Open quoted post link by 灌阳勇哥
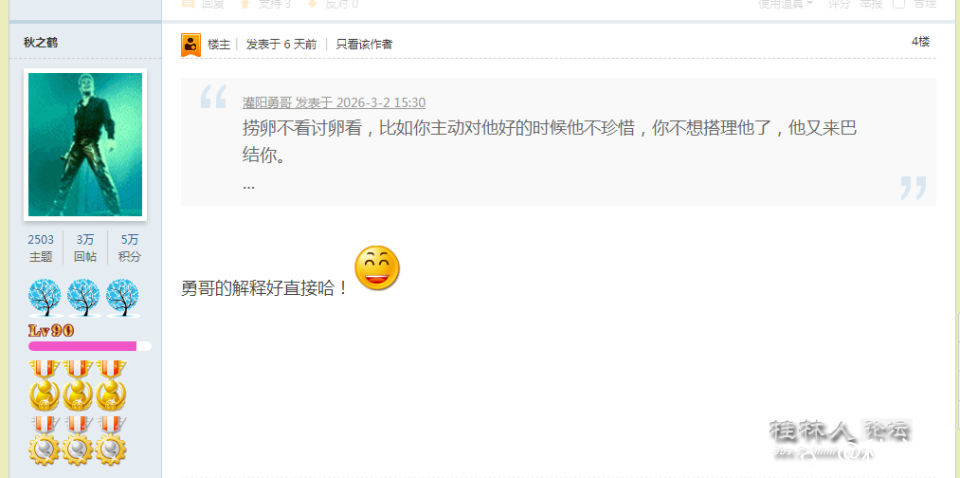Screen dimensions: 960x478 [334, 102]
